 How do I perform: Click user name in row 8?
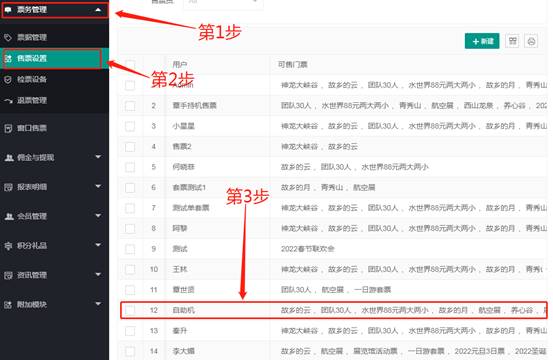(x=180, y=228)
